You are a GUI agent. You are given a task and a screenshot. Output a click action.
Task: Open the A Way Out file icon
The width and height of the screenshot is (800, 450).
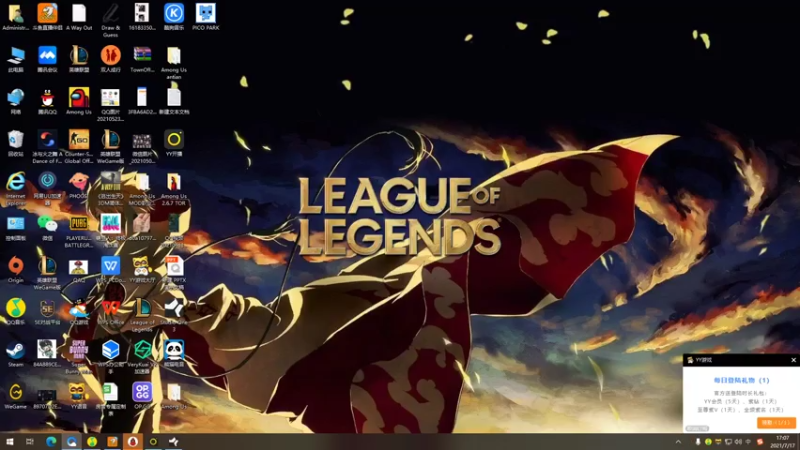pos(79,14)
